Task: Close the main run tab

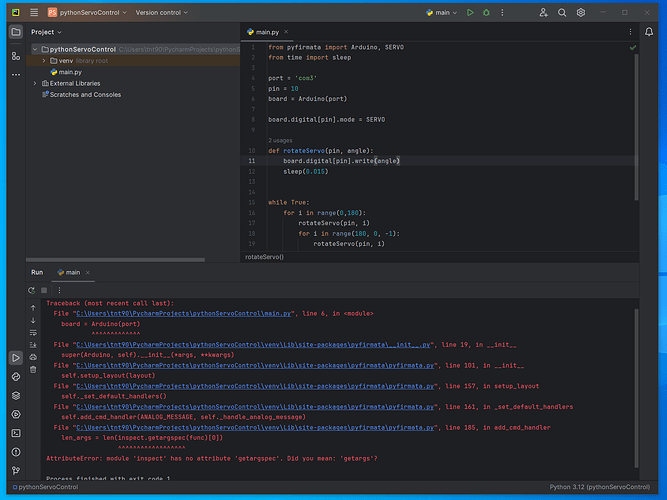Action: point(88,273)
